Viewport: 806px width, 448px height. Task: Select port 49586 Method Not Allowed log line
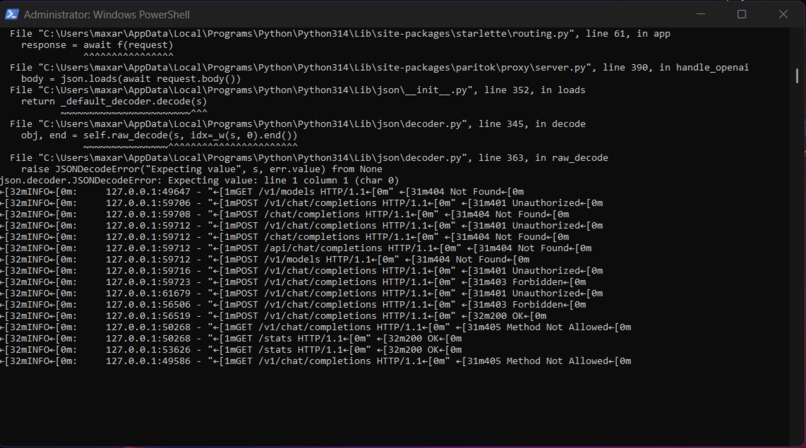click(316, 362)
